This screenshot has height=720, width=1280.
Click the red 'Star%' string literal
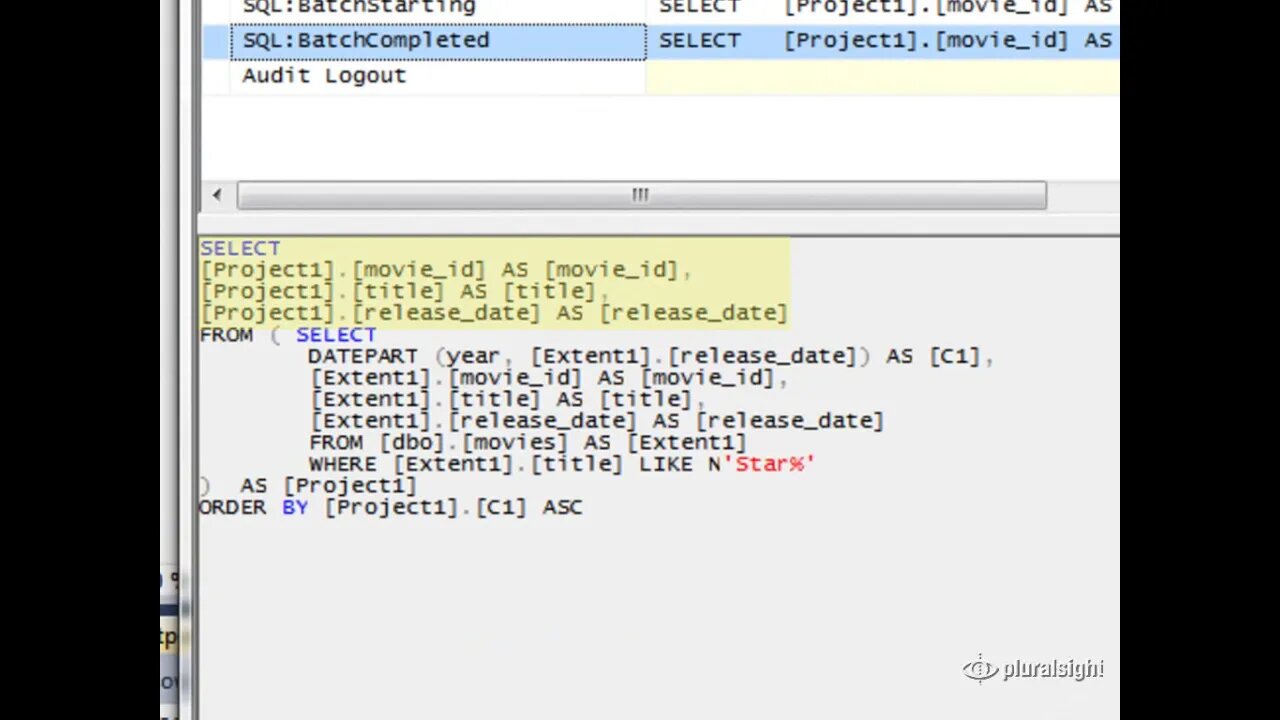(x=771, y=464)
